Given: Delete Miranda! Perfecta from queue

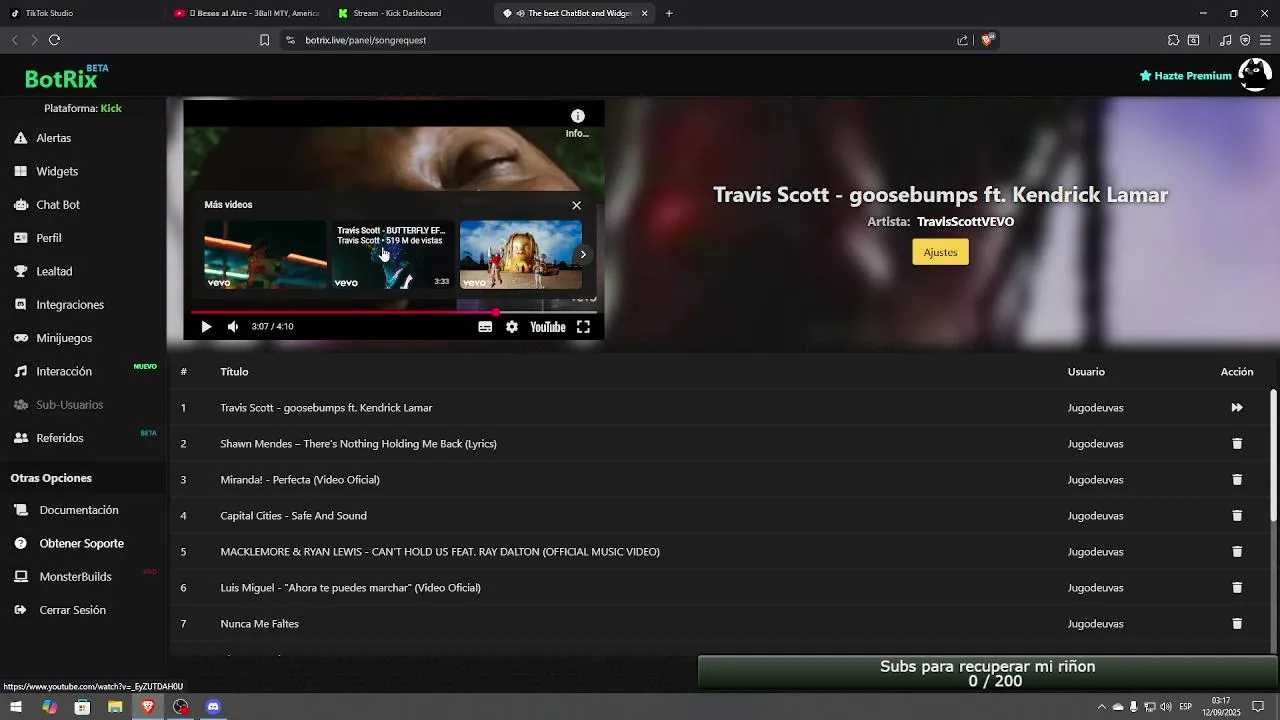Looking at the screenshot, I should pyautogui.click(x=1237, y=480).
